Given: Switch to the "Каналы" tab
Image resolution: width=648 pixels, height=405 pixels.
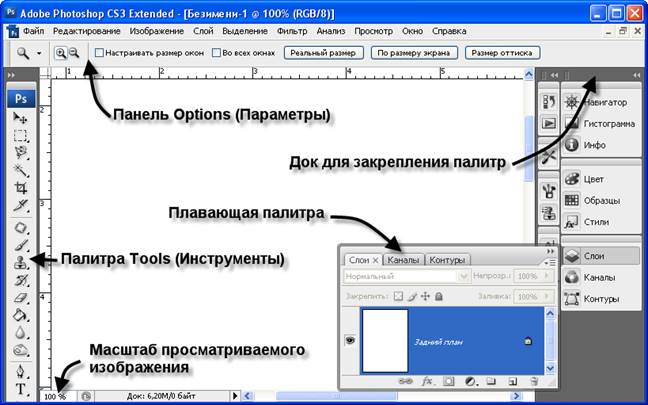Looking at the screenshot, I should click(x=404, y=260).
